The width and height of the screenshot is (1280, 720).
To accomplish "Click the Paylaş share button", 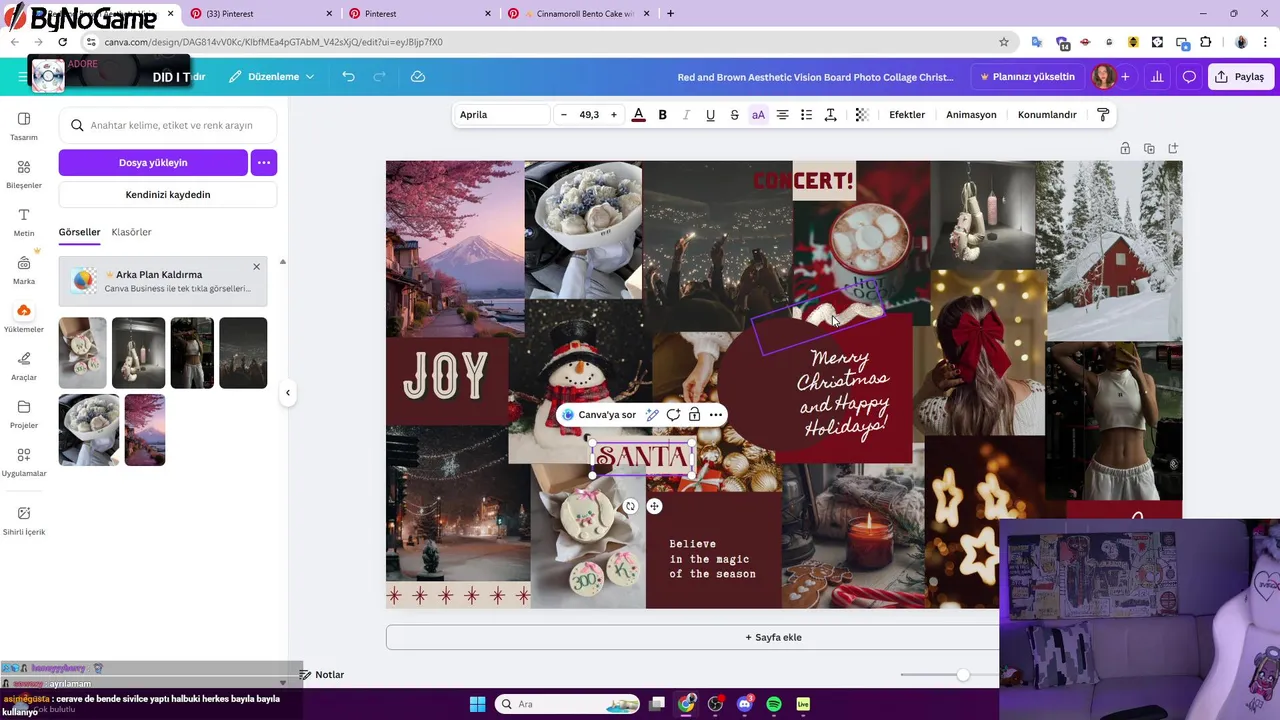I will [1240, 77].
